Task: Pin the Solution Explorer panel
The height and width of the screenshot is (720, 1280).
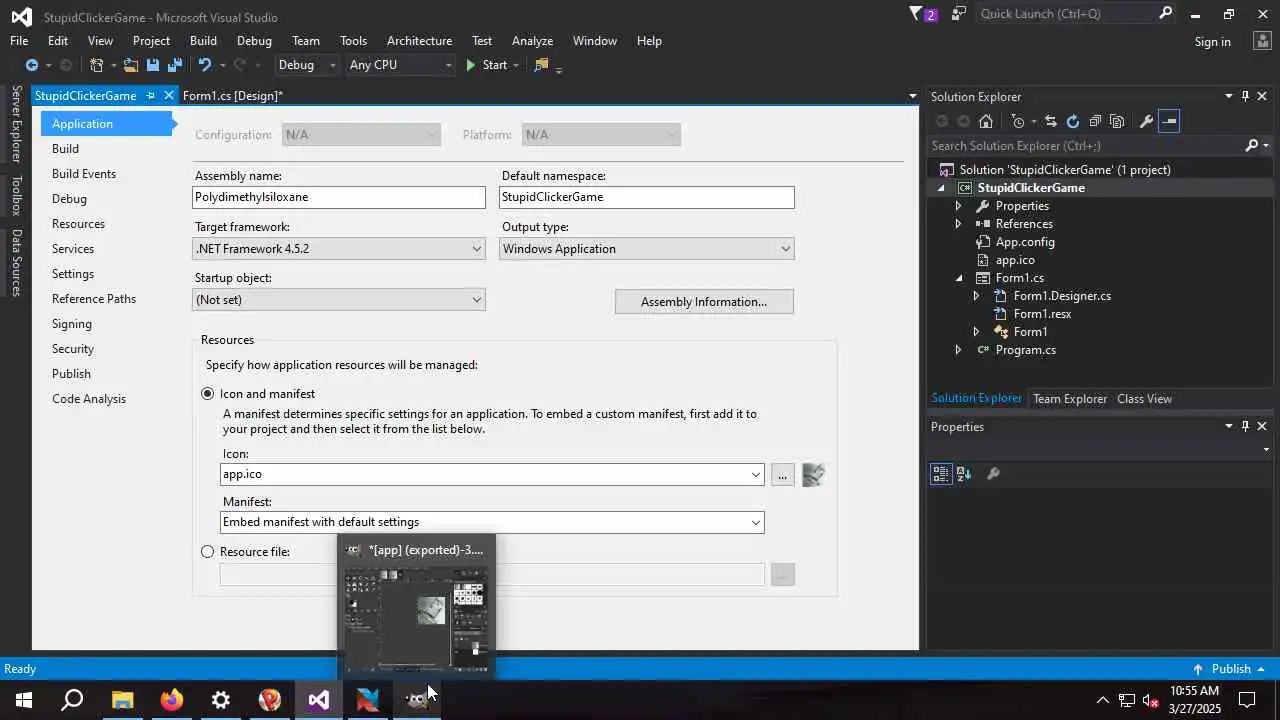Action: (1245, 96)
